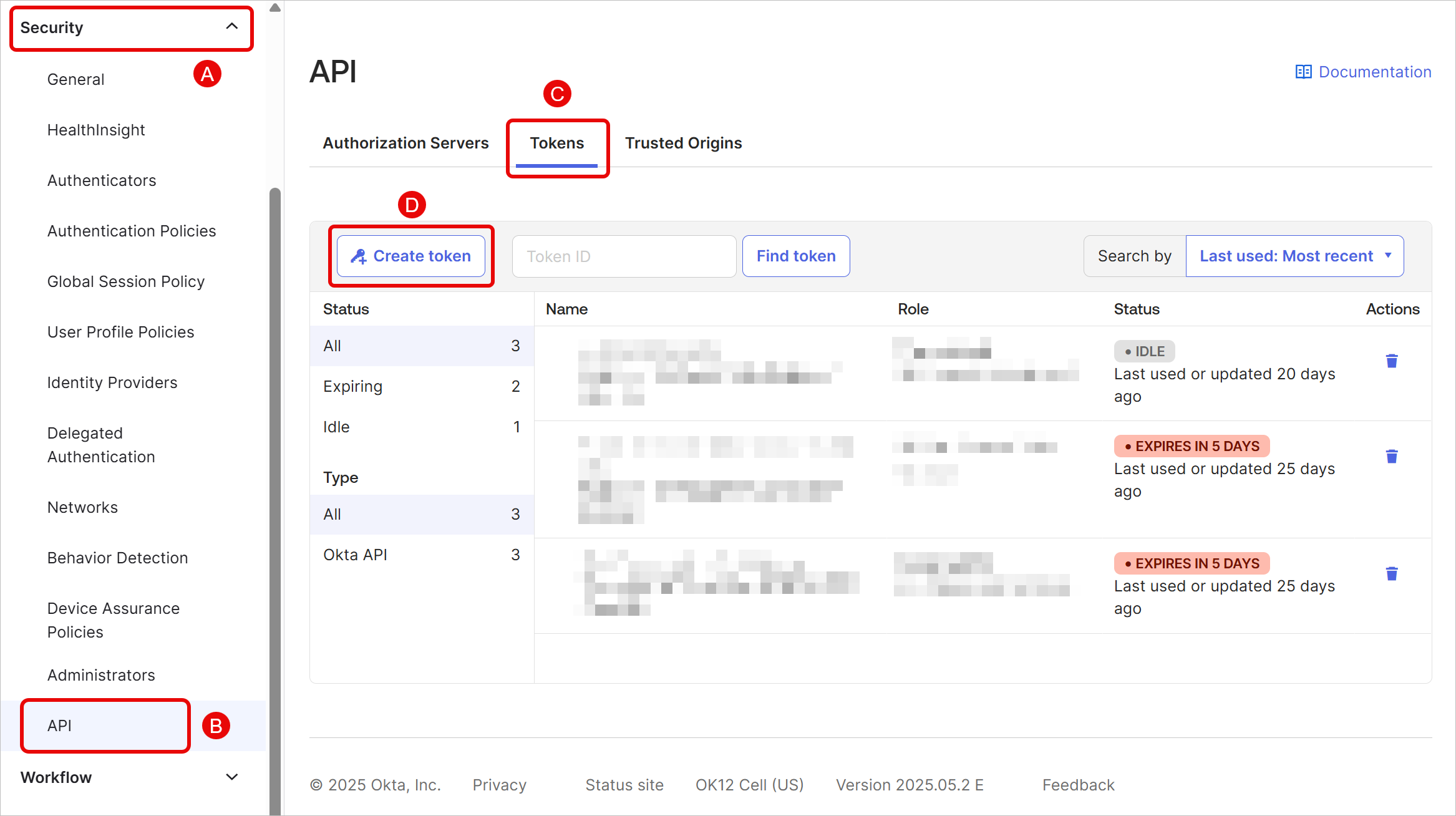Delete the second token, expiring in 5 days
Screen dimensions: 1456x816
point(1391,456)
